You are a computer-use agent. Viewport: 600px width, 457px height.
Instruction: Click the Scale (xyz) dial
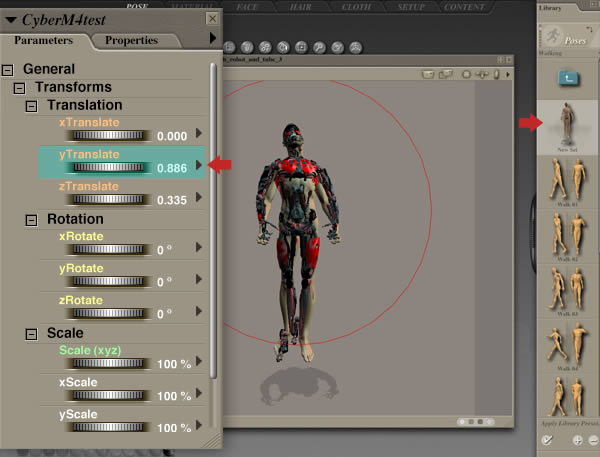point(108,363)
